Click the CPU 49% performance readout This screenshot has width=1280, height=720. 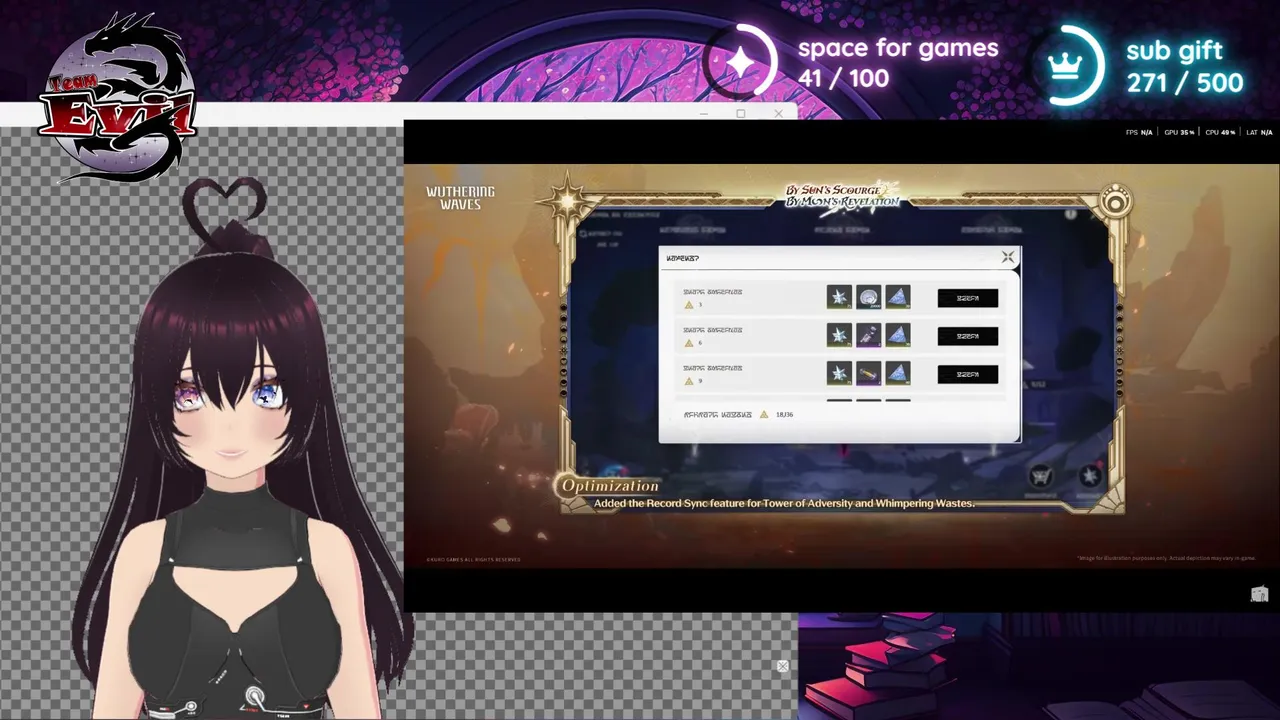[1220, 132]
